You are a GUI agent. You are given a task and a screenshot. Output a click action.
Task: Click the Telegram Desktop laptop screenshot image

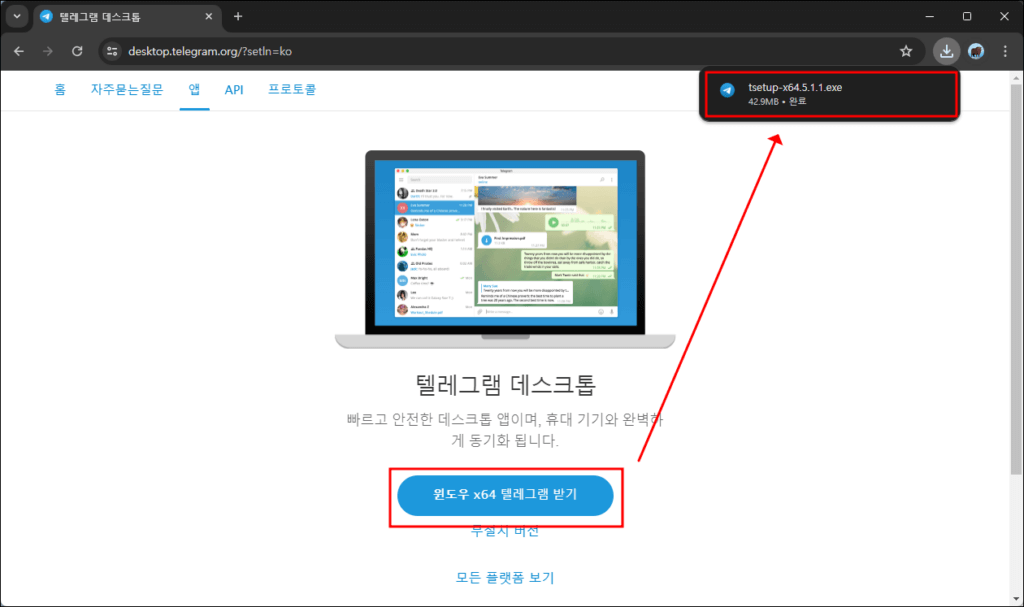click(x=505, y=250)
